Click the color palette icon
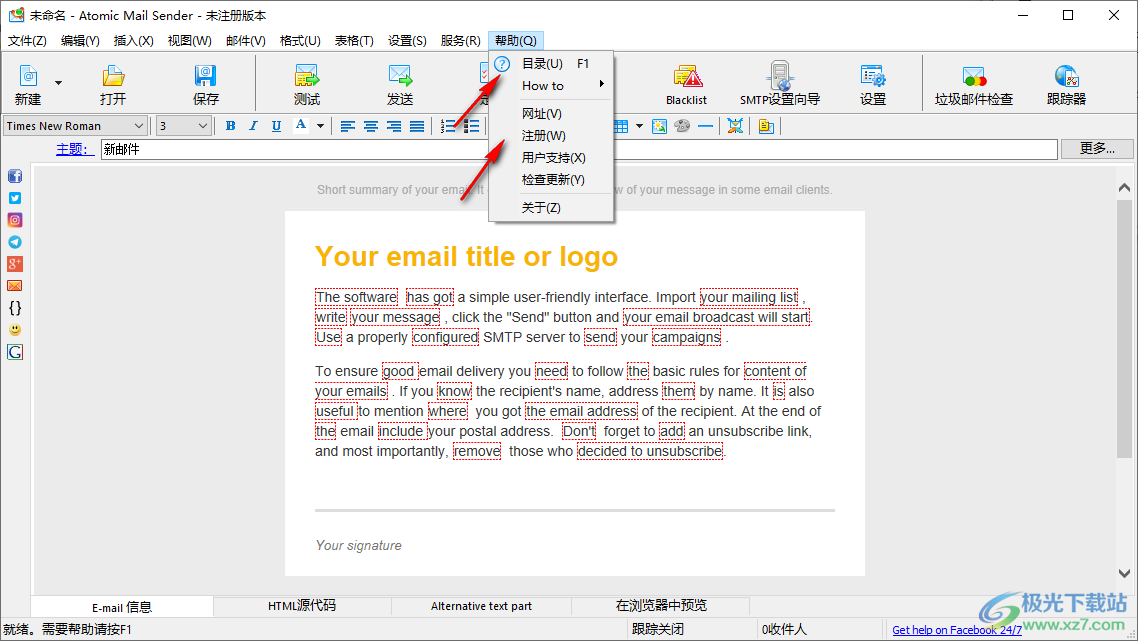Image resolution: width=1138 pixels, height=641 pixels. tap(682, 126)
